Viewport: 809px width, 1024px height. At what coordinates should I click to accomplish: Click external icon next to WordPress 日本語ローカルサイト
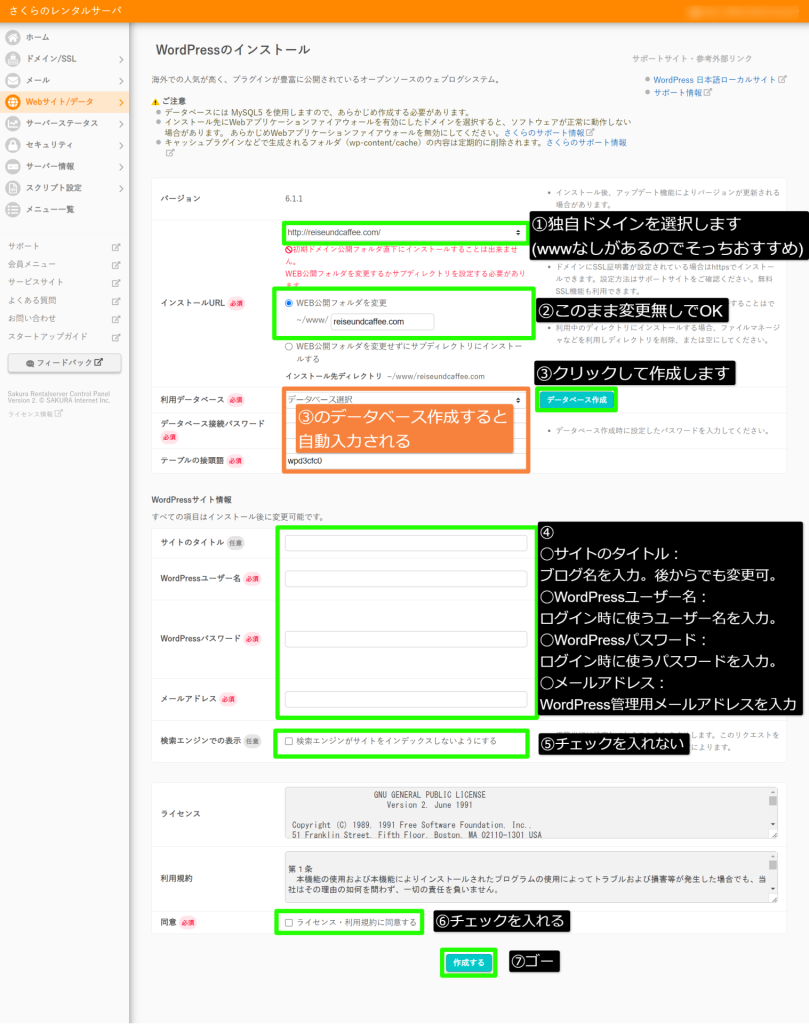(782, 79)
